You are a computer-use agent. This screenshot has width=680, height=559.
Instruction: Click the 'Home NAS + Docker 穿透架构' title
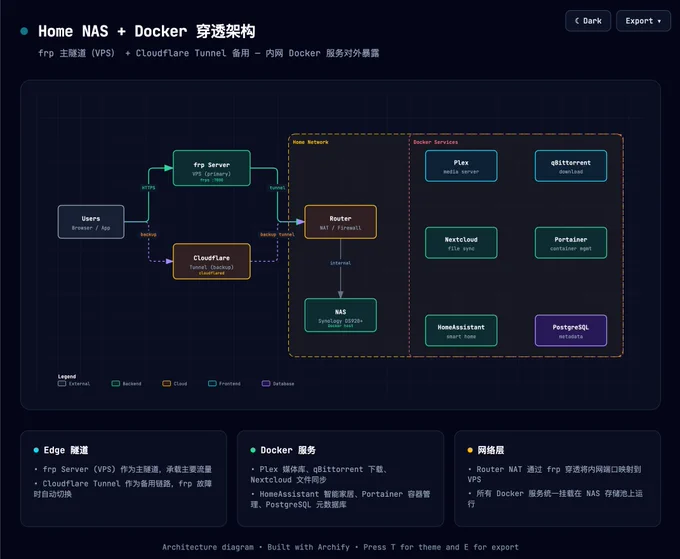(x=147, y=31)
